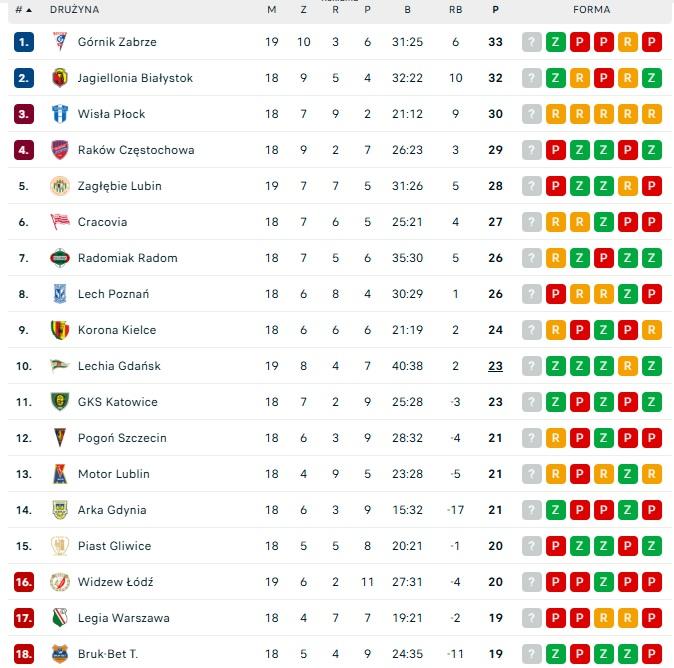
Task: Click the GKS Katowice club crest
Action: [59, 402]
